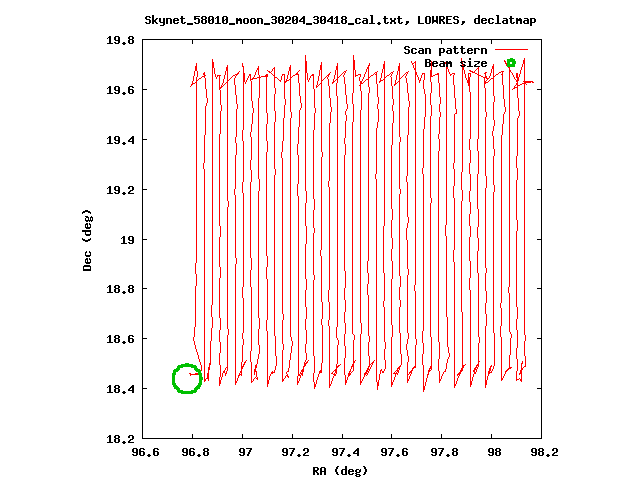The height and width of the screenshot is (480, 640).
Task: Click the plot title text at top
Action: pos(340,19)
